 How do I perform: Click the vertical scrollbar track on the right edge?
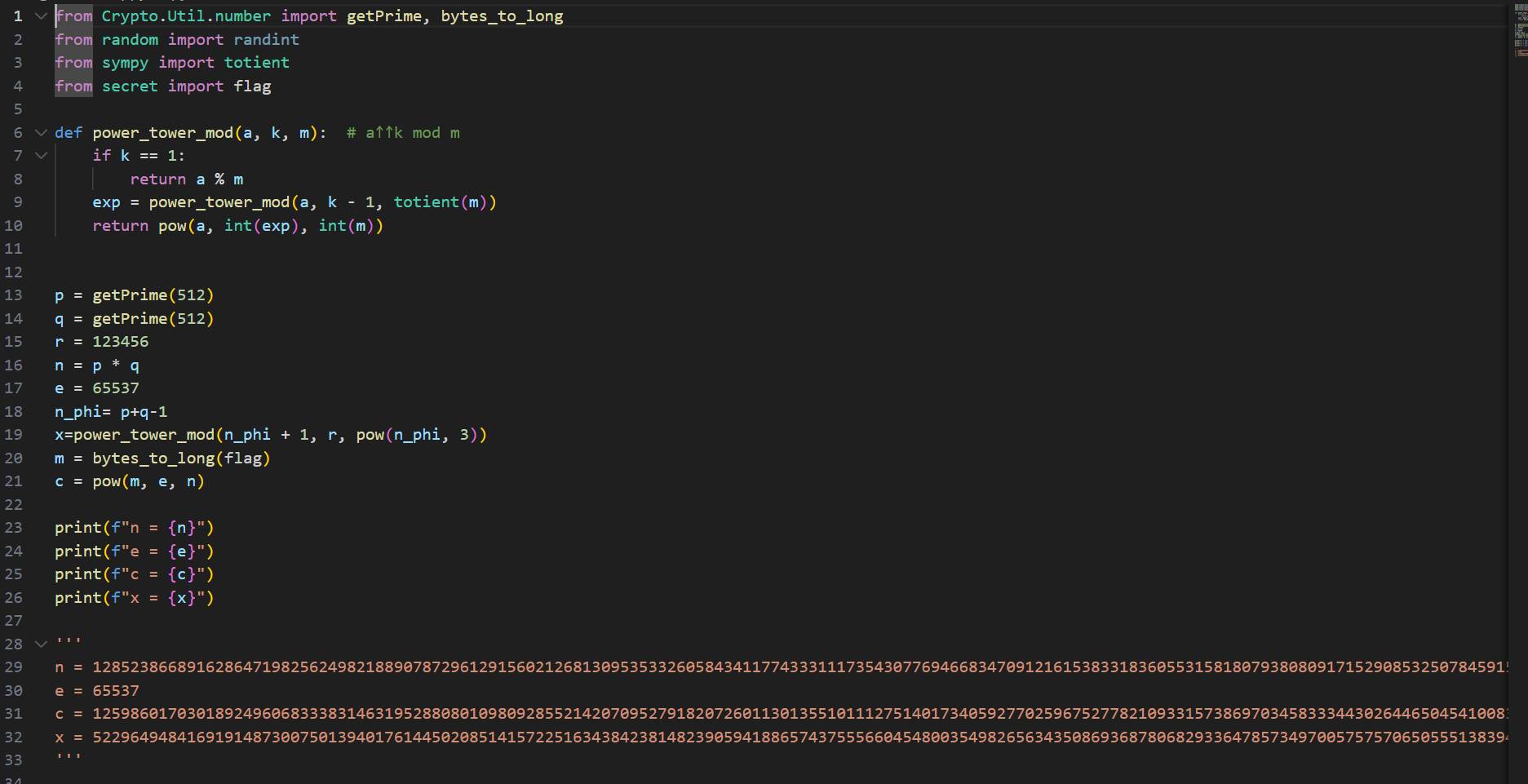click(1520, 408)
